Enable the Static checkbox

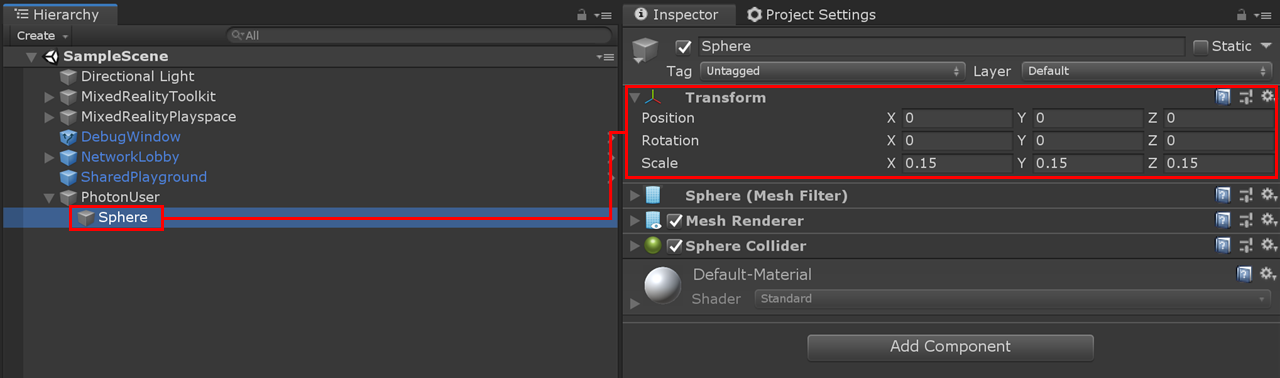click(1201, 46)
